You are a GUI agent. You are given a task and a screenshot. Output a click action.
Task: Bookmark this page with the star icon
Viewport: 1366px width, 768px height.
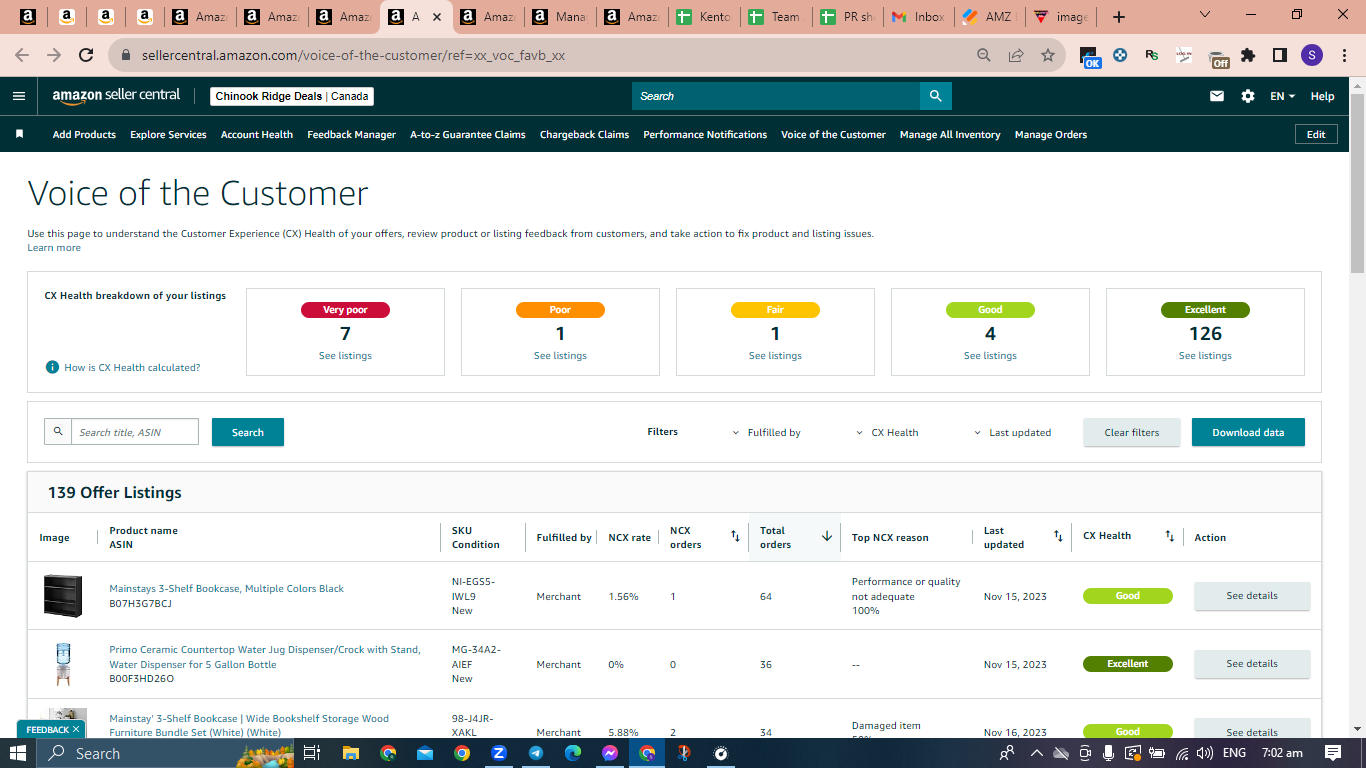pyautogui.click(x=1047, y=55)
